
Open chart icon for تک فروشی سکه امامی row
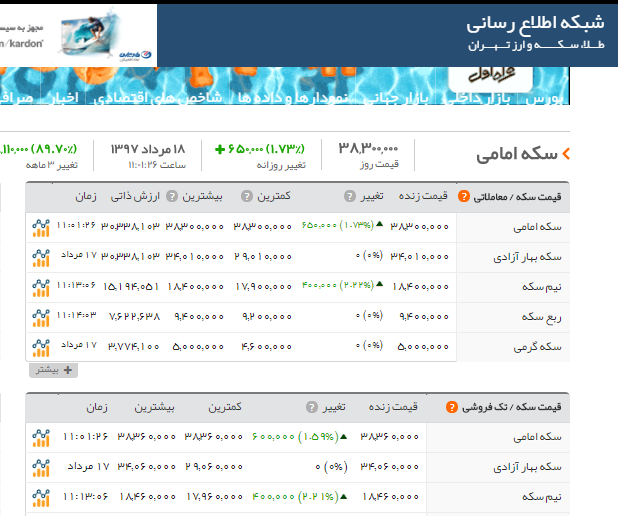coord(41,438)
